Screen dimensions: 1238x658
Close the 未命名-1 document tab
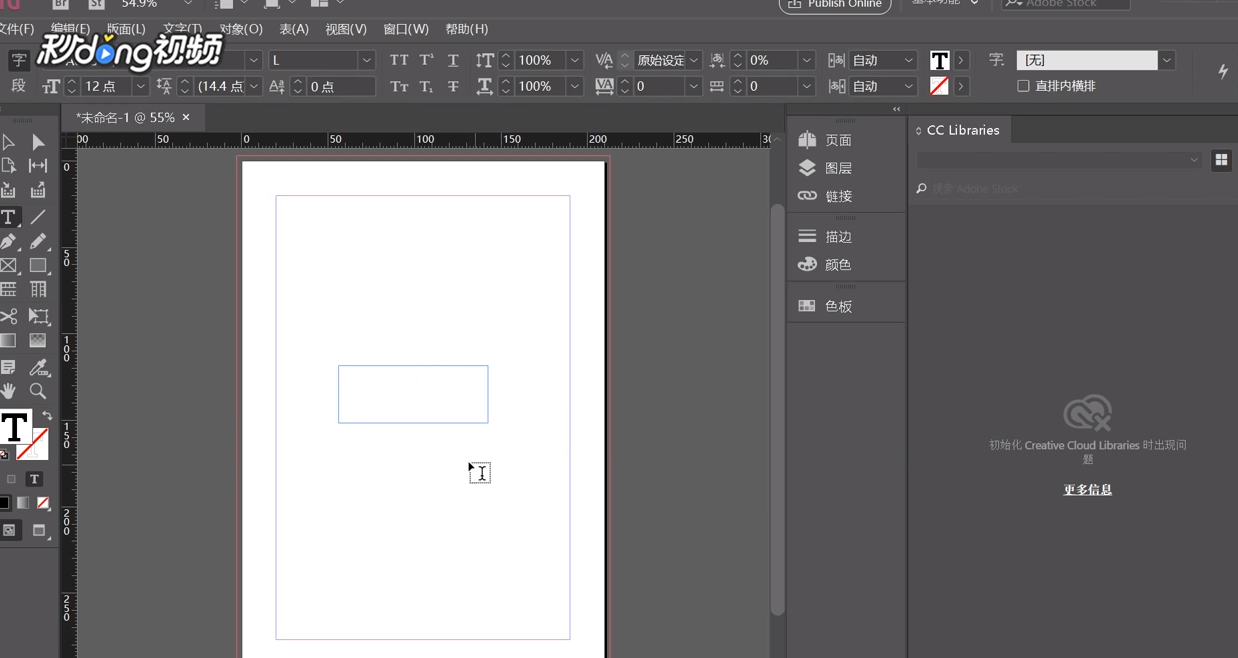click(x=186, y=118)
